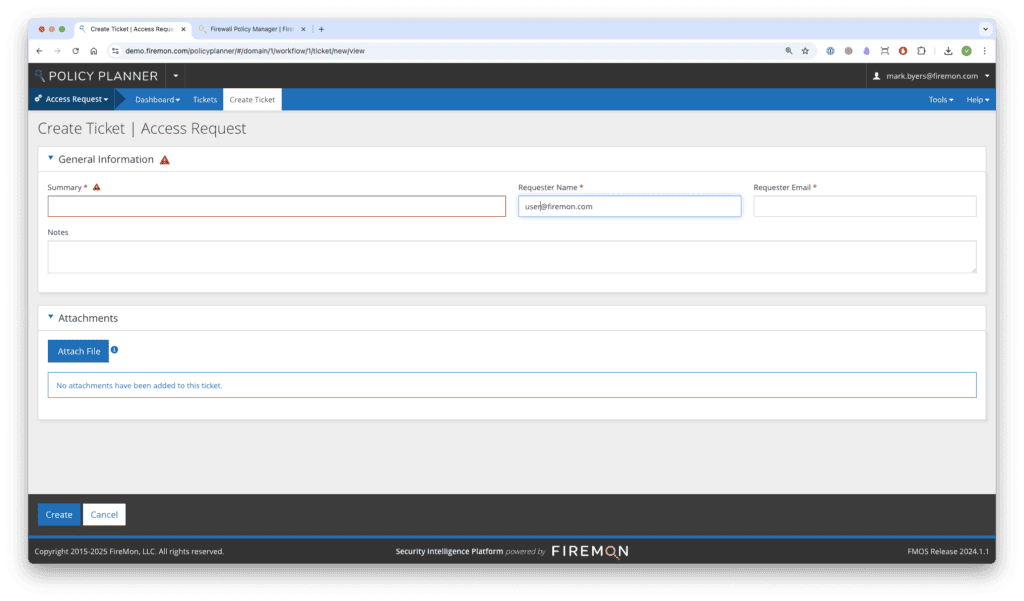Click the info icon beside Attach File

click(x=114, y=351)
